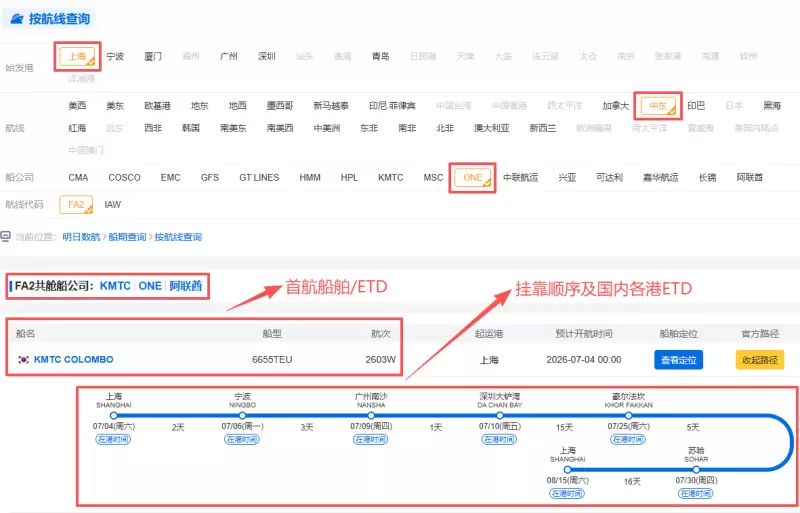800x513 pixels.
Task: Click the Ningbo port stop node
Action: click(242, 416)
